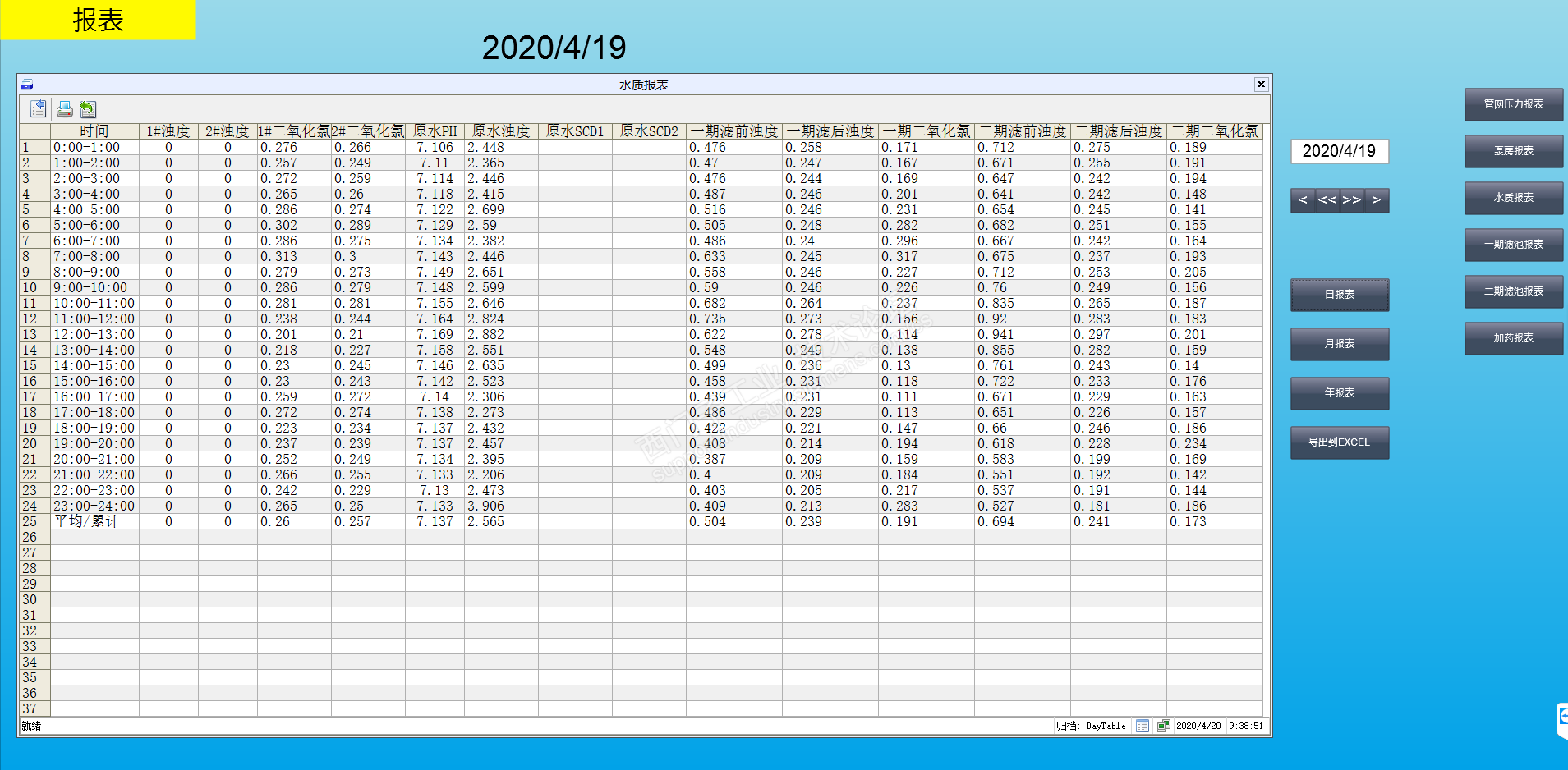
Task: Click the 12:00-13:00 time cell
Action: click(94, 335)
